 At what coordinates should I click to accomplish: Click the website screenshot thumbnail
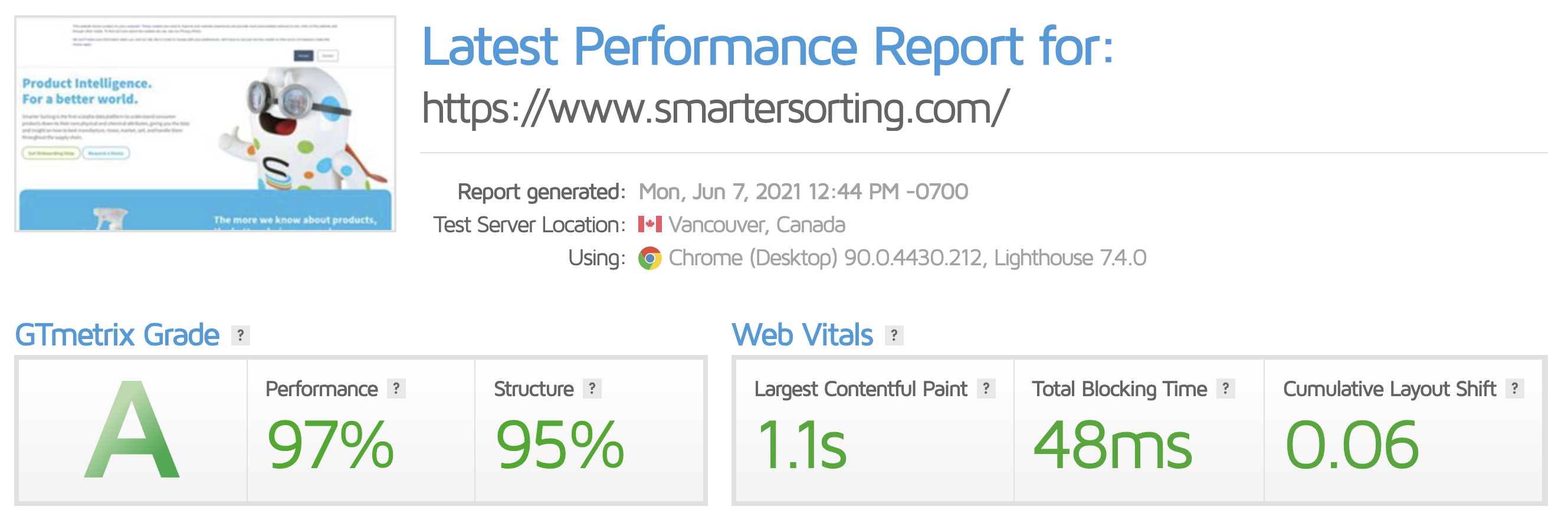[x=205, y=124]
